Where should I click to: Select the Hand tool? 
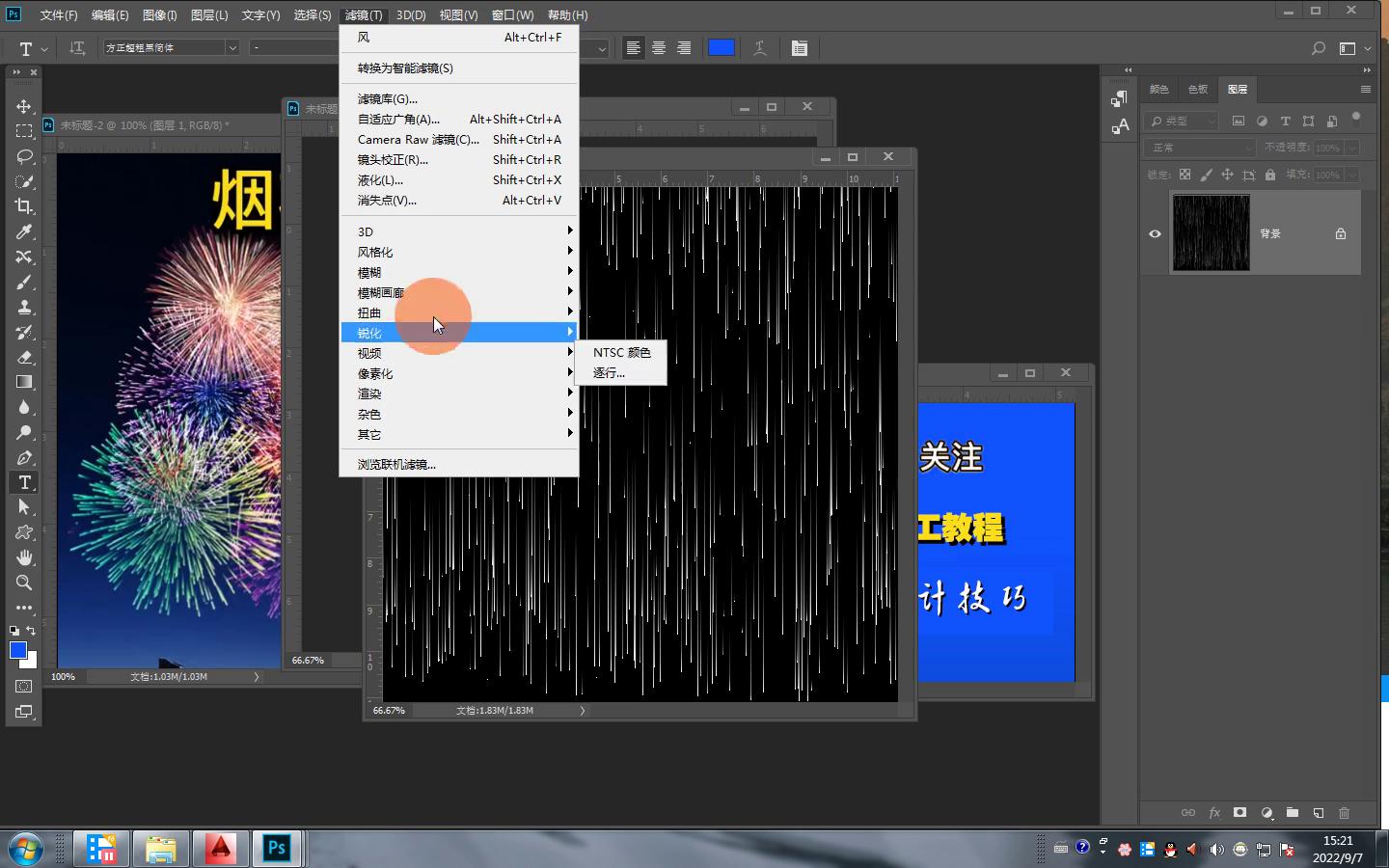24,557
